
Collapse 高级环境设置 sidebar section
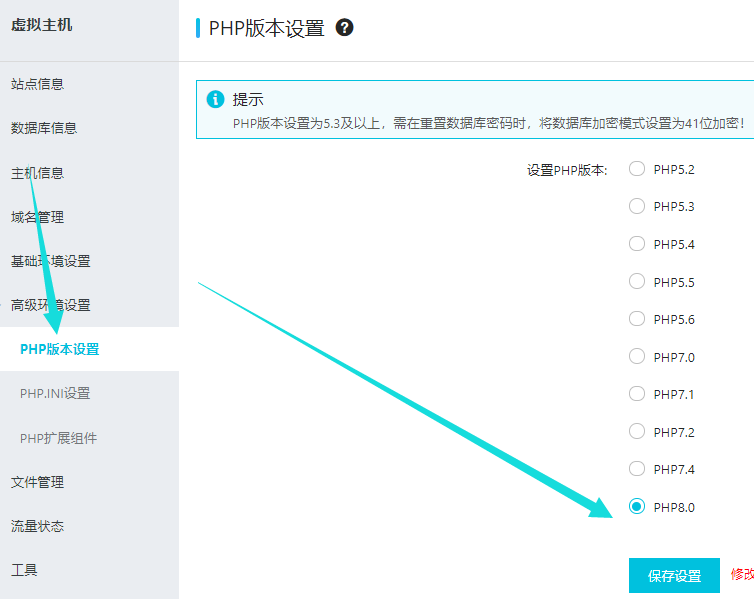pyautogui.click(x=50, y=305)
